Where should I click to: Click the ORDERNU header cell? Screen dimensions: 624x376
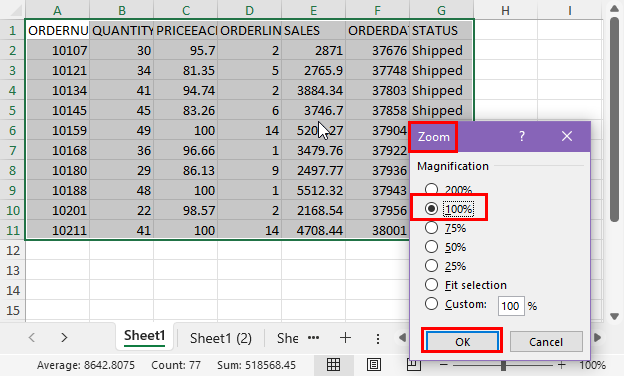tap(58, 30)
